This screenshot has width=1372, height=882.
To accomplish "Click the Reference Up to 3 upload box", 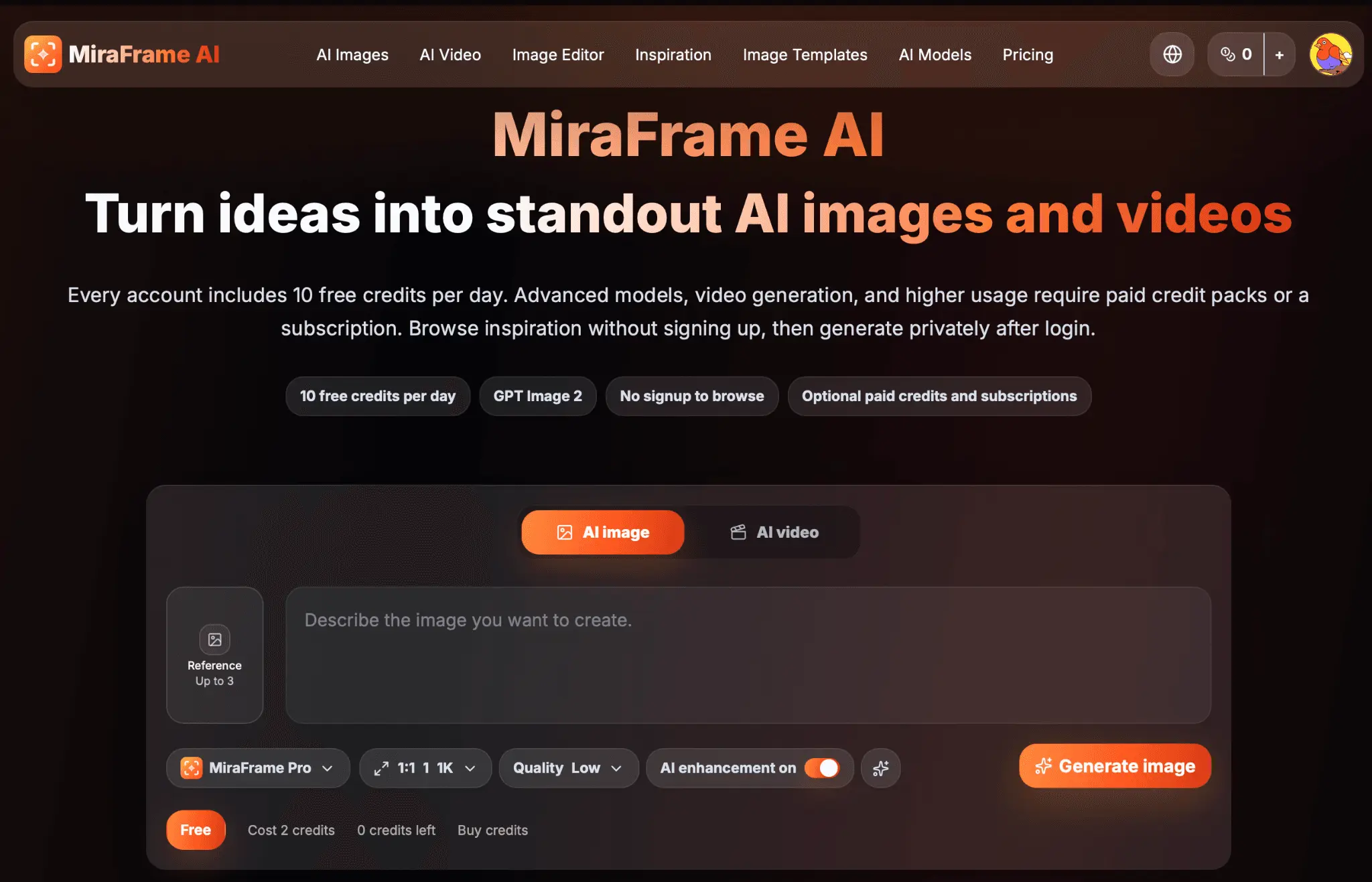I will (214, 655).
